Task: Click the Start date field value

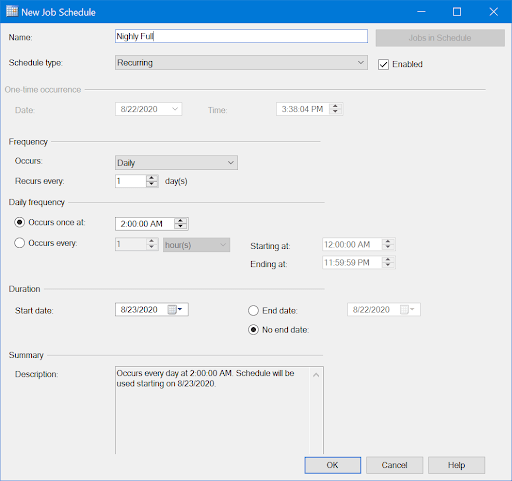Action: pyautogui.click(x=139, y=310)
